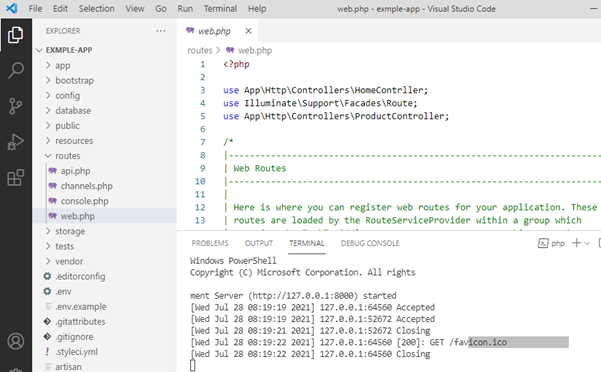Open the launch profile dropdown beside plus
Viewport: 601px width, 372px height.
coord(587,243)
